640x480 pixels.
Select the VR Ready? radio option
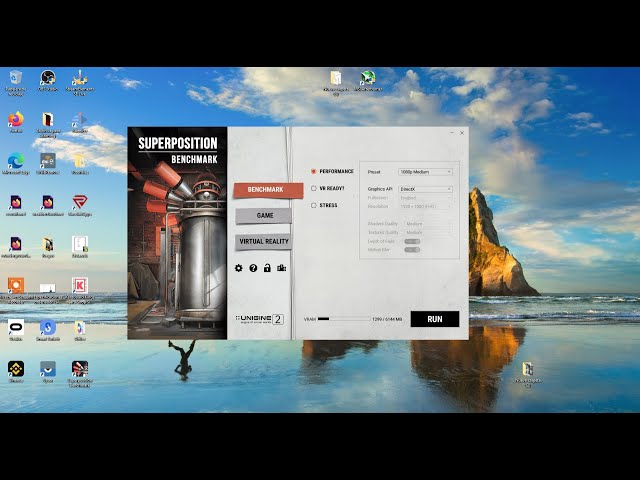(313, 189)
